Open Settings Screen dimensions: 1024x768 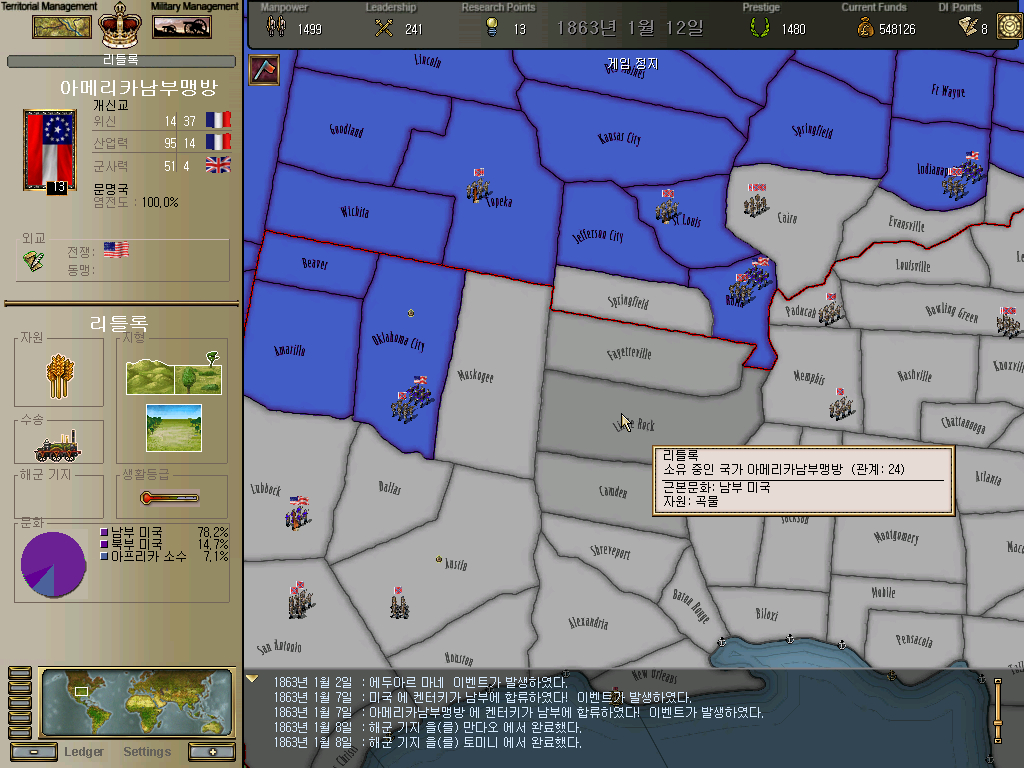tap(147, 752)
